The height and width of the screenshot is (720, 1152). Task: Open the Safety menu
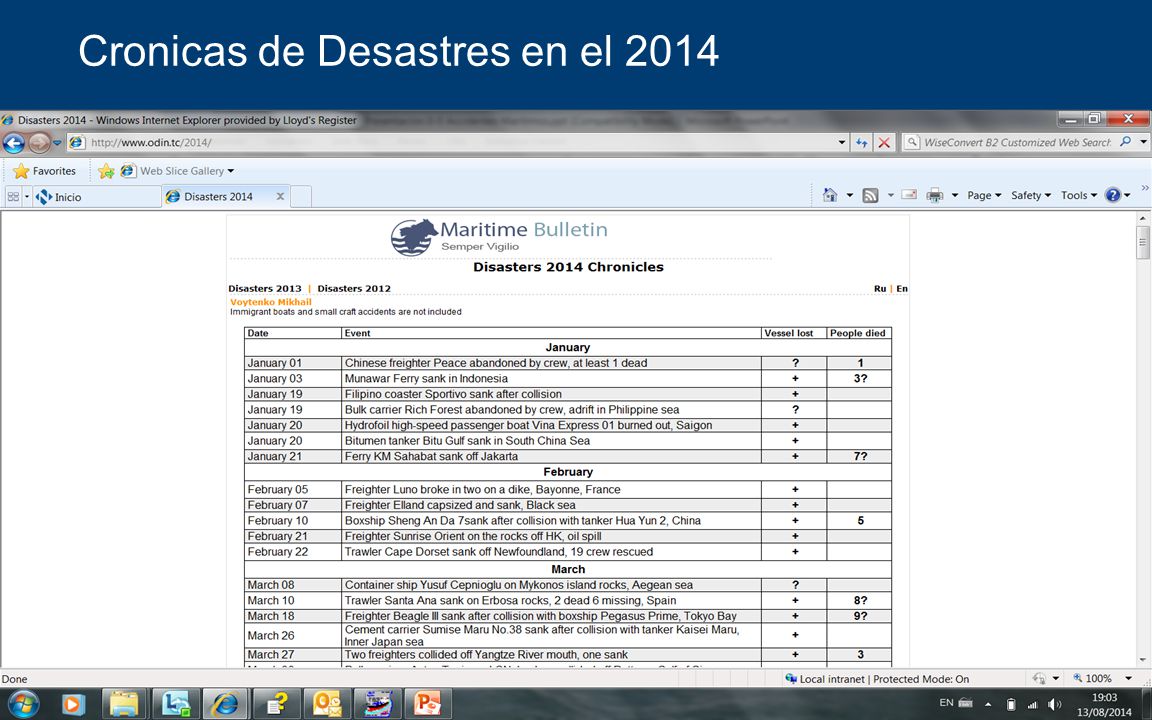[x=1031, y=195]
